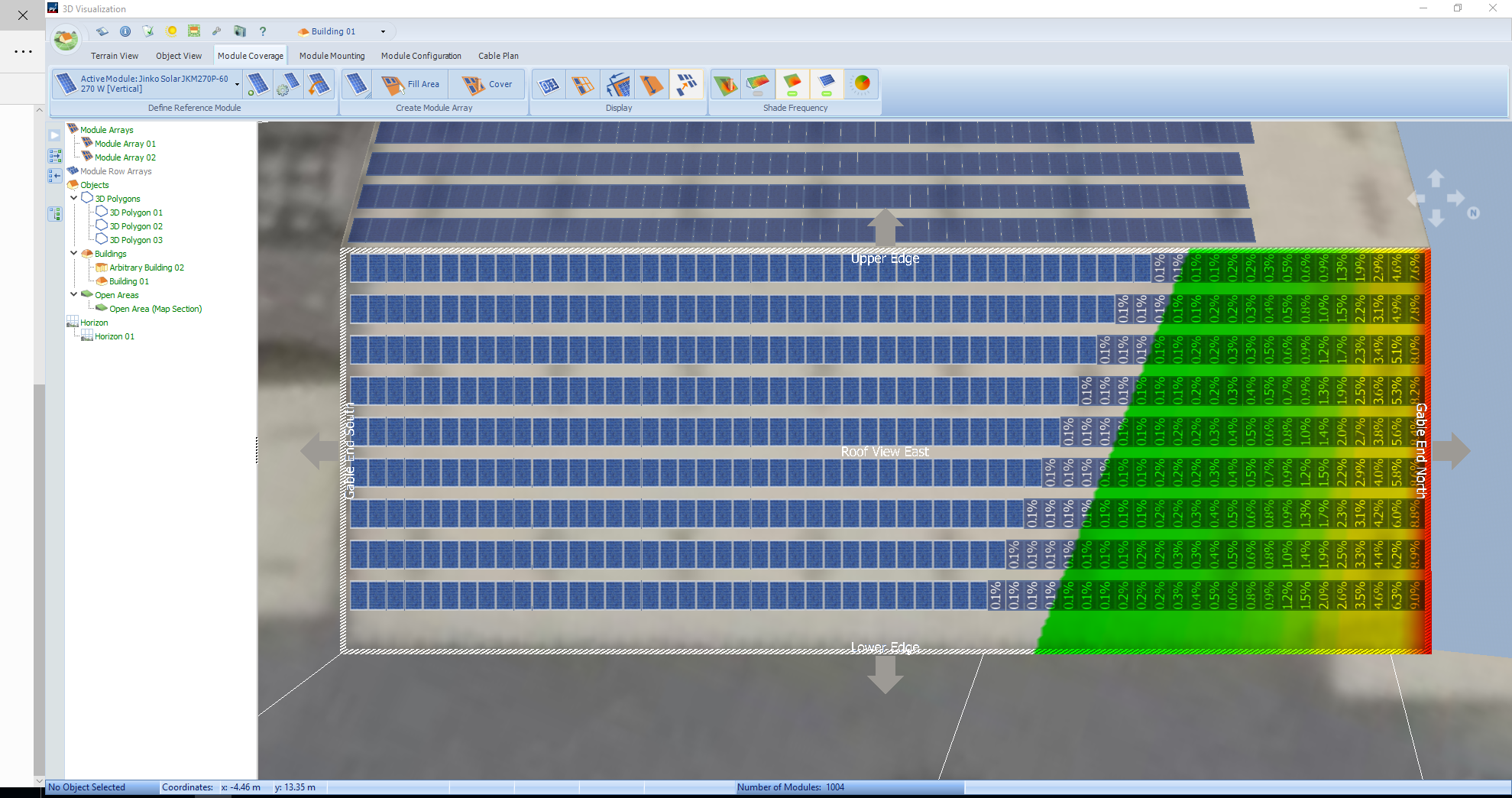Viewport: 1512px width, 798px height.
Task: Toggle the shade frequency pie chart display
Action: [862, 84]
